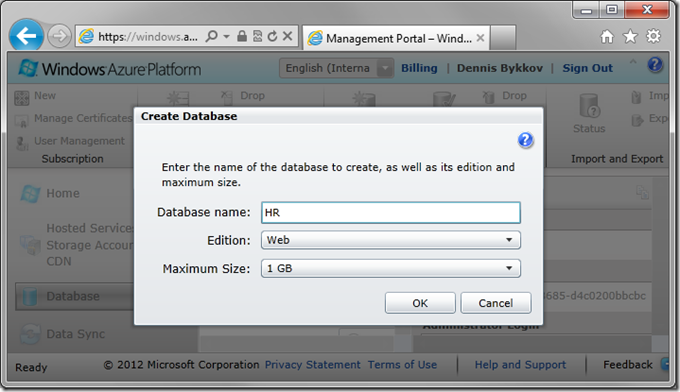This screenshot has height=392, width=680.
Task: Open Favorites using the star icon
Action: click(630, 36)
